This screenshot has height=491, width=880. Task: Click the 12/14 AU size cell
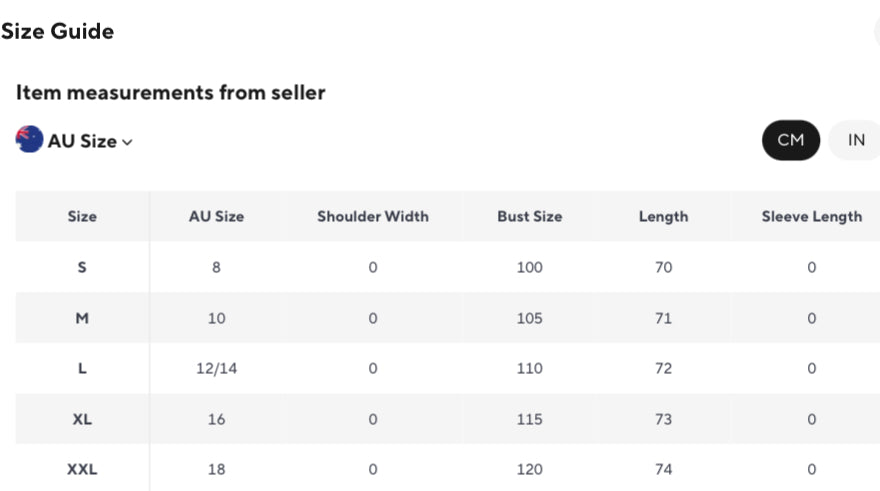tap(216, 368)
